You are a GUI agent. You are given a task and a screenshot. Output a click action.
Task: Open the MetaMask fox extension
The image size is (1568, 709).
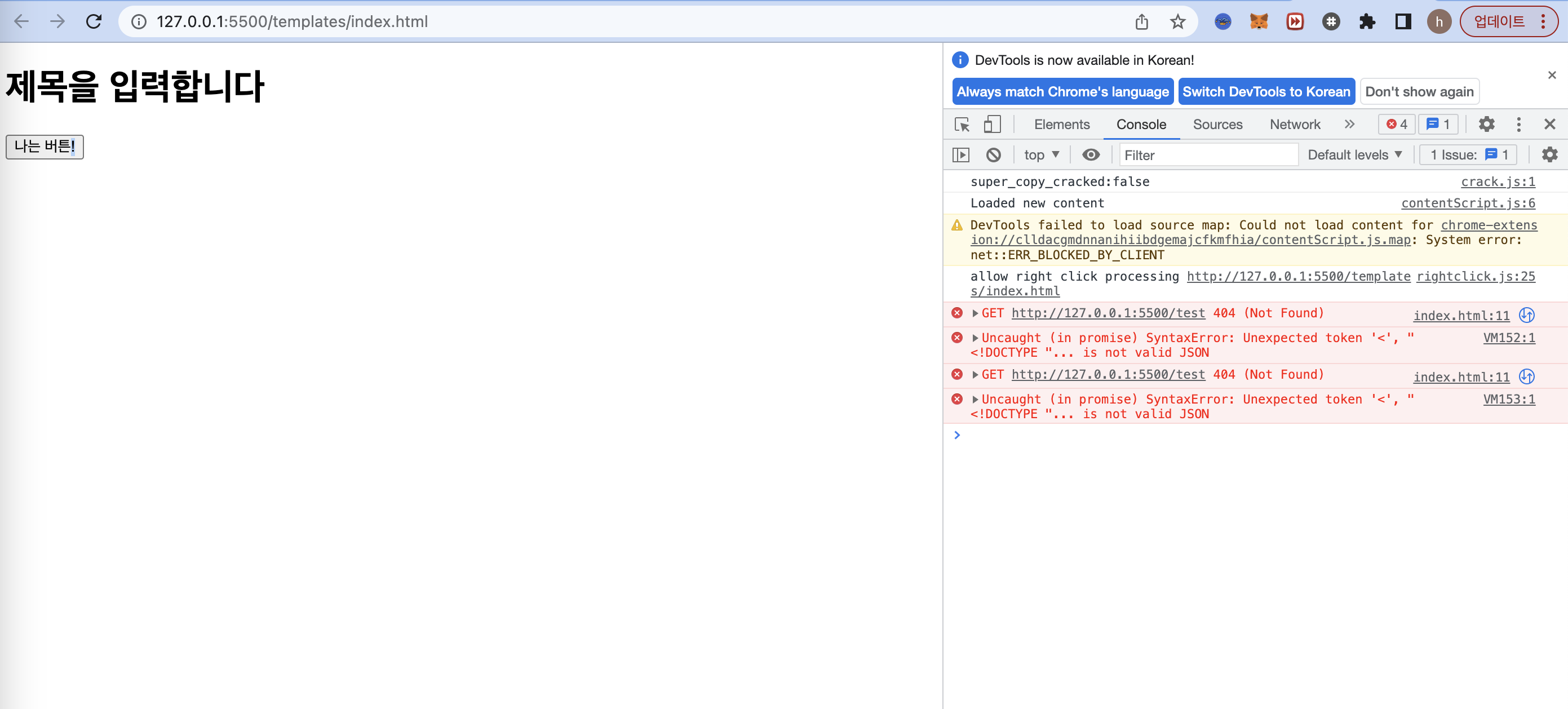click(1259, 22)
